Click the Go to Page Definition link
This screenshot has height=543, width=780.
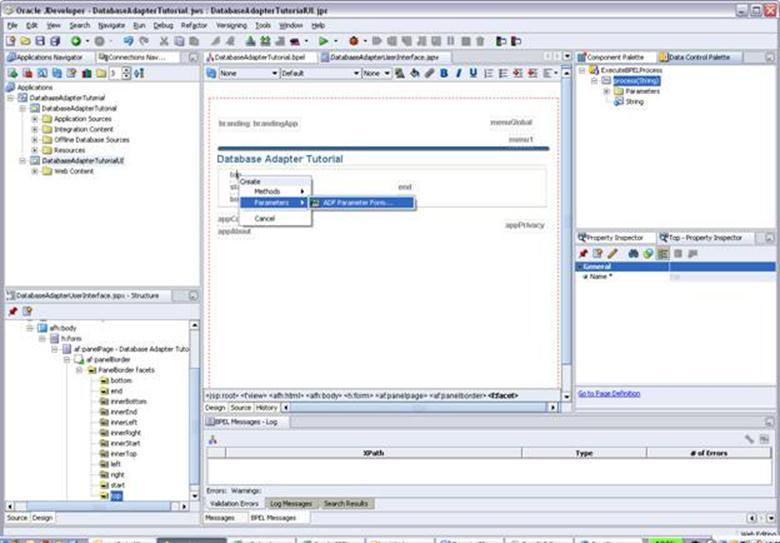click(609, 394)
